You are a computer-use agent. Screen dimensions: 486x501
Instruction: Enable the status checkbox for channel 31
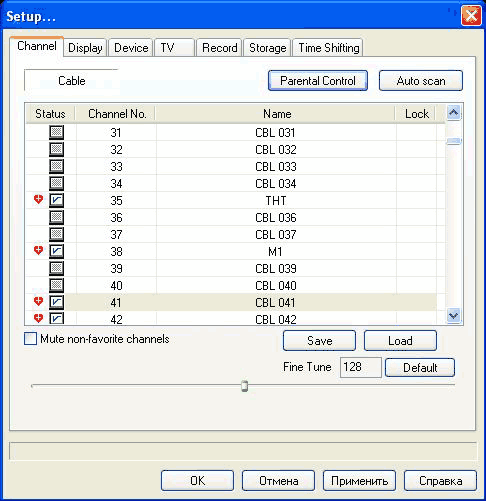pyautogui.click(x=56, y=132)
